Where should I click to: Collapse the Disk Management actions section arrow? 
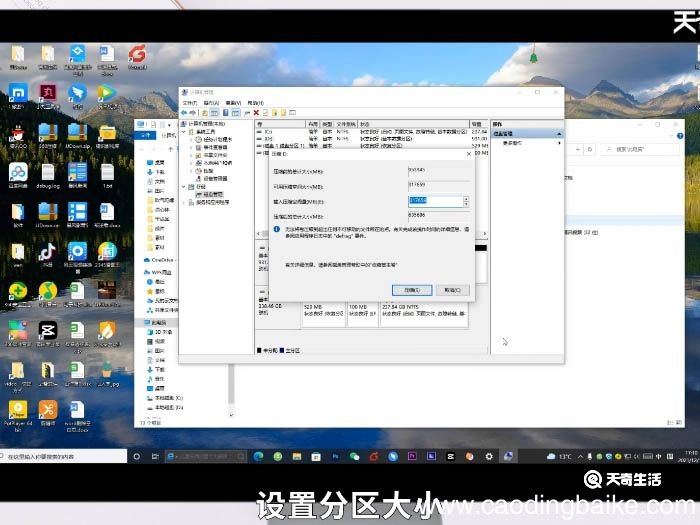[558, 134]
